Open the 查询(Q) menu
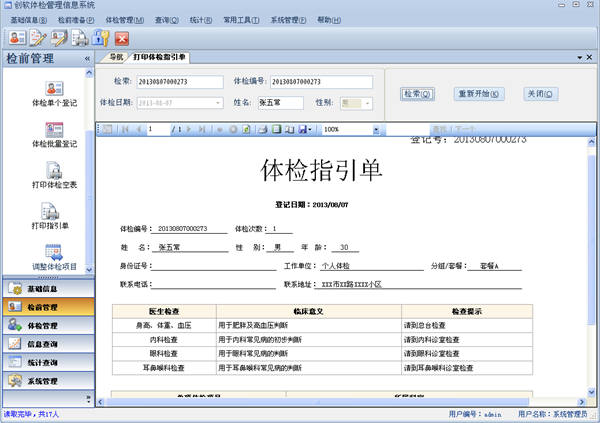 pos(167,20)
